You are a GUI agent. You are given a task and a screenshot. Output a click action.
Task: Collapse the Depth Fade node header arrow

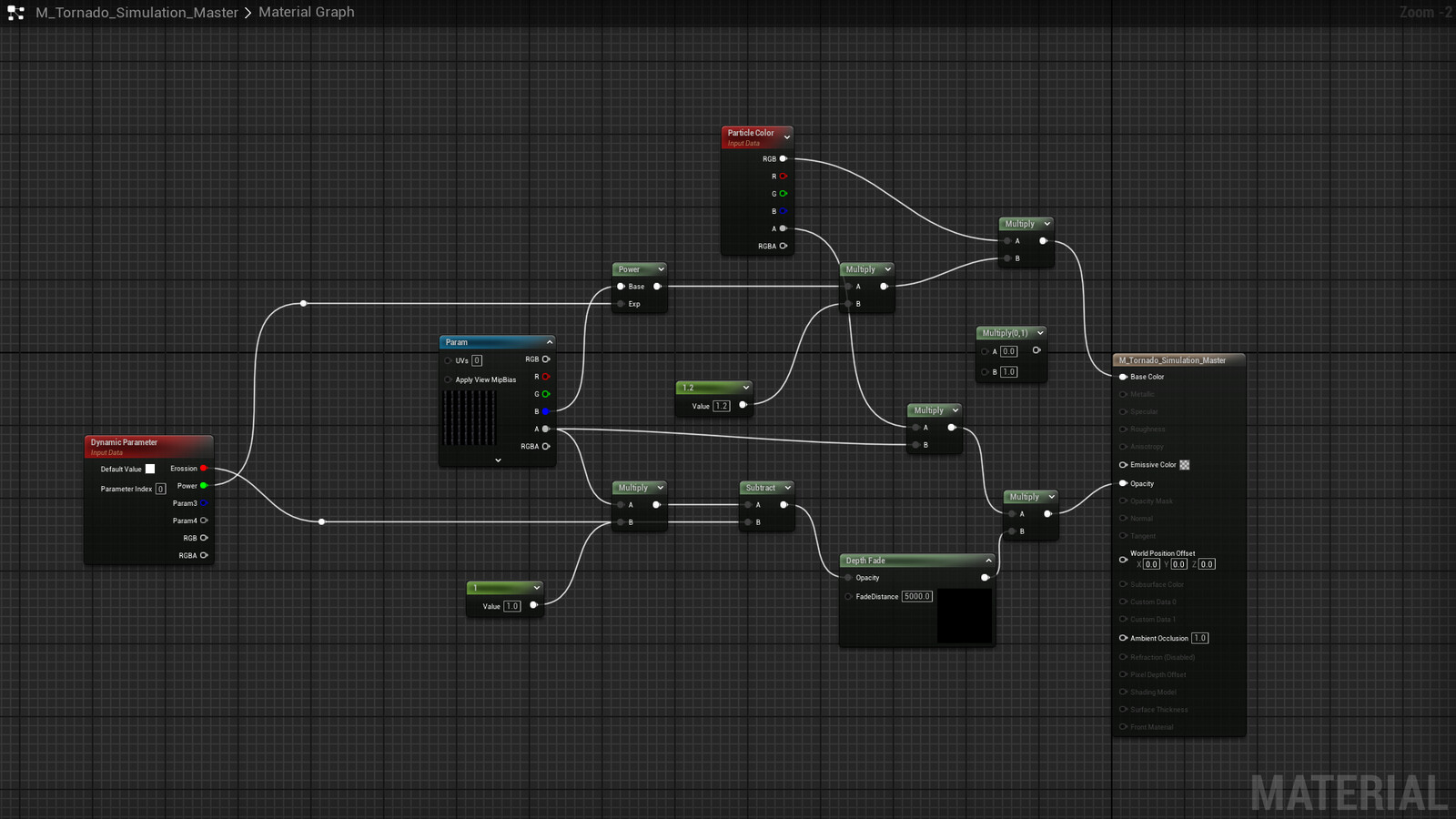pos(988,561)
